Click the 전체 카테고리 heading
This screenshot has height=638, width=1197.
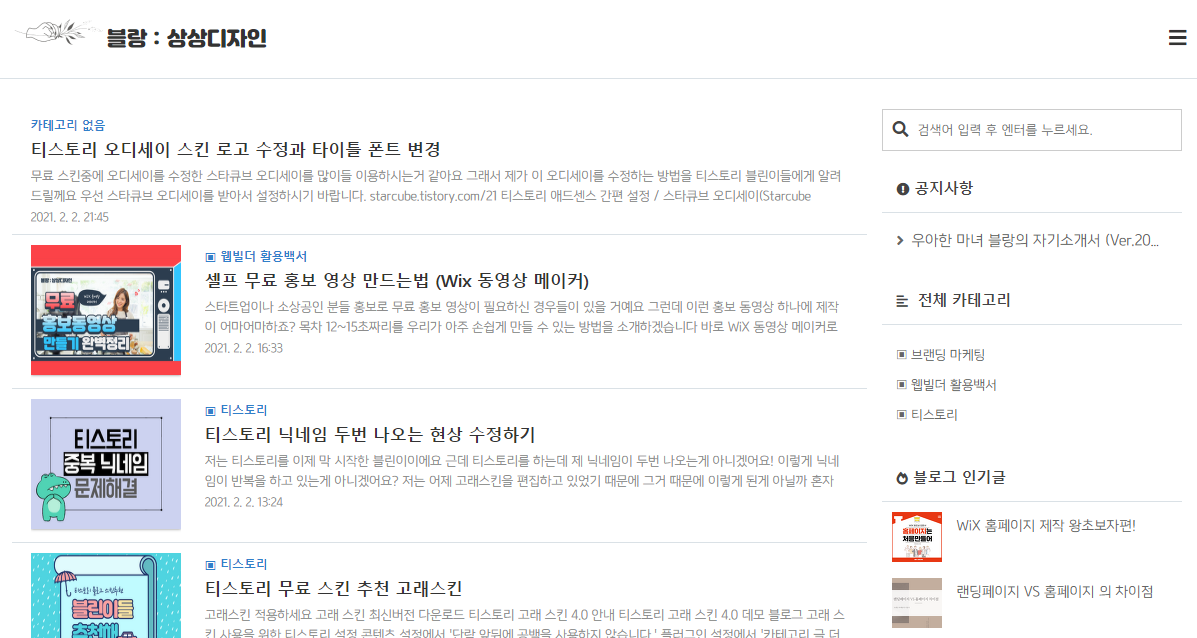pyautogui.click(x=963, y=301)
